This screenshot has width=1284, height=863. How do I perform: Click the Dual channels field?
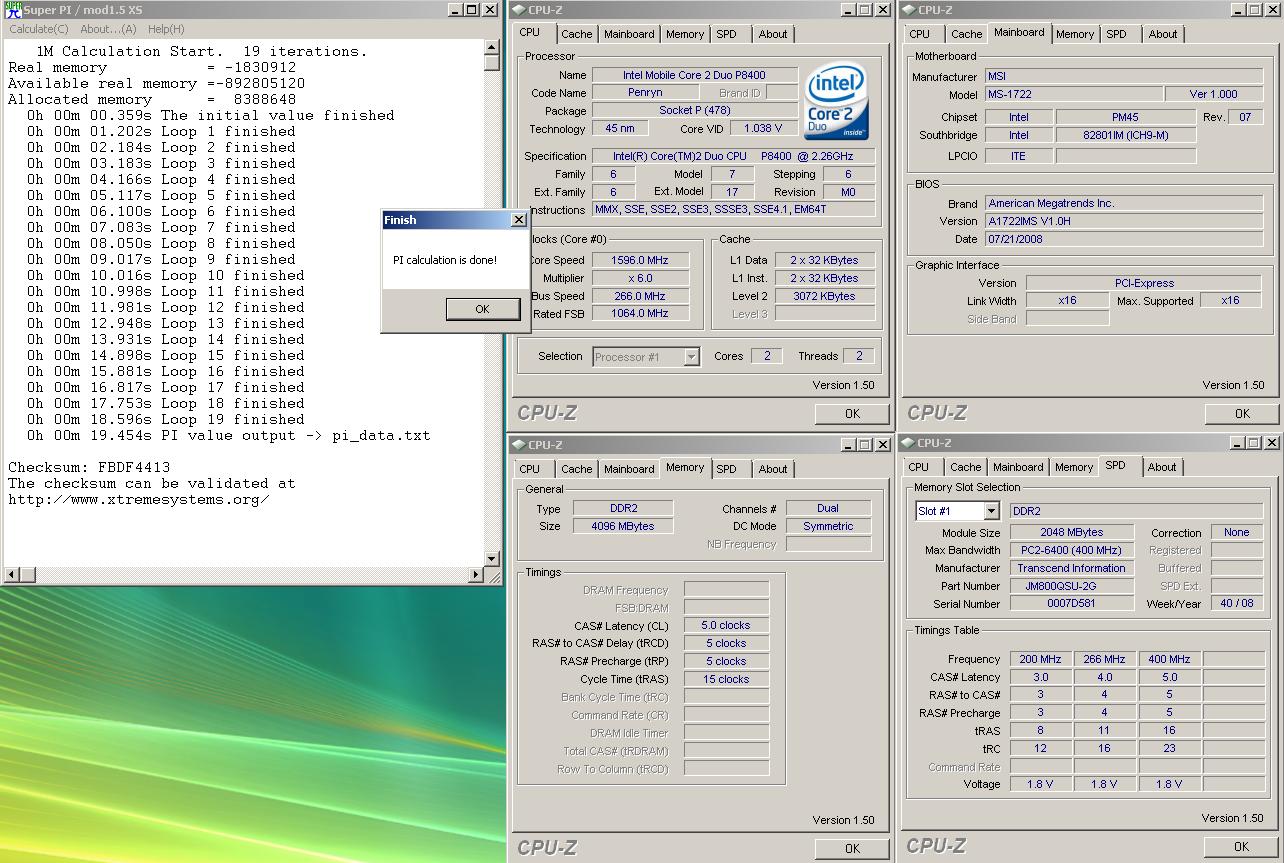pos(828,508)
